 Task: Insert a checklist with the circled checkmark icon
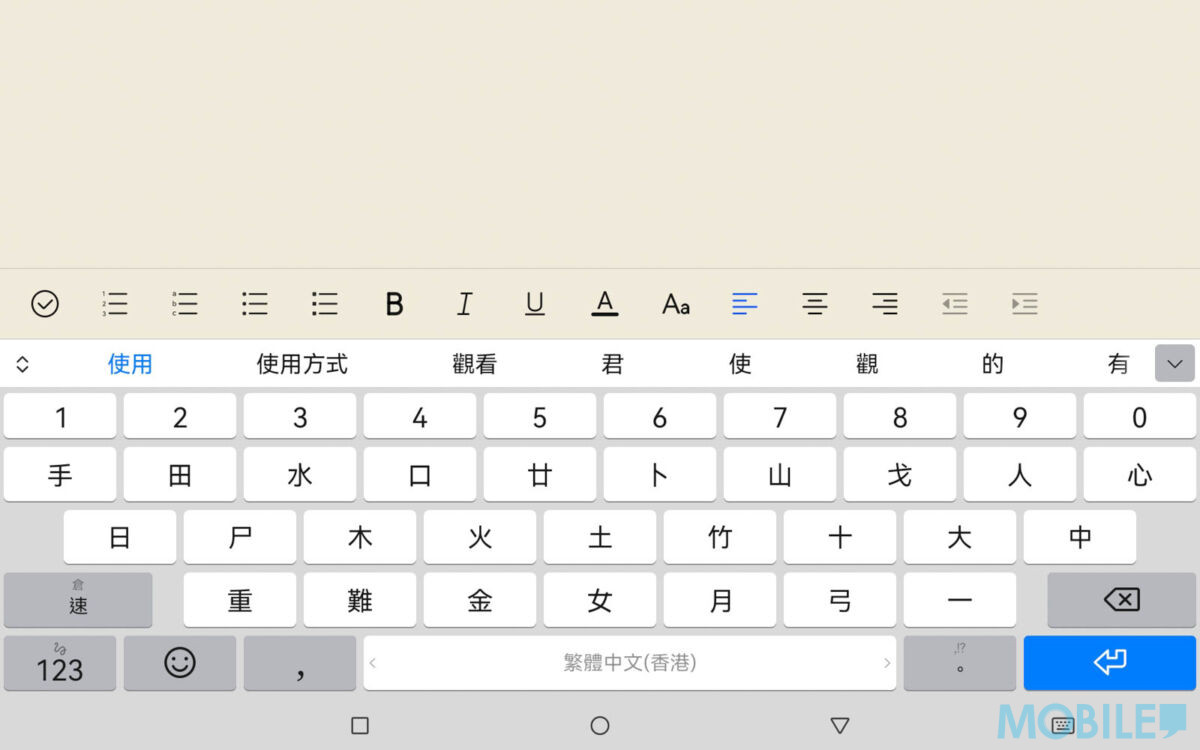click(x=45, y=304)
